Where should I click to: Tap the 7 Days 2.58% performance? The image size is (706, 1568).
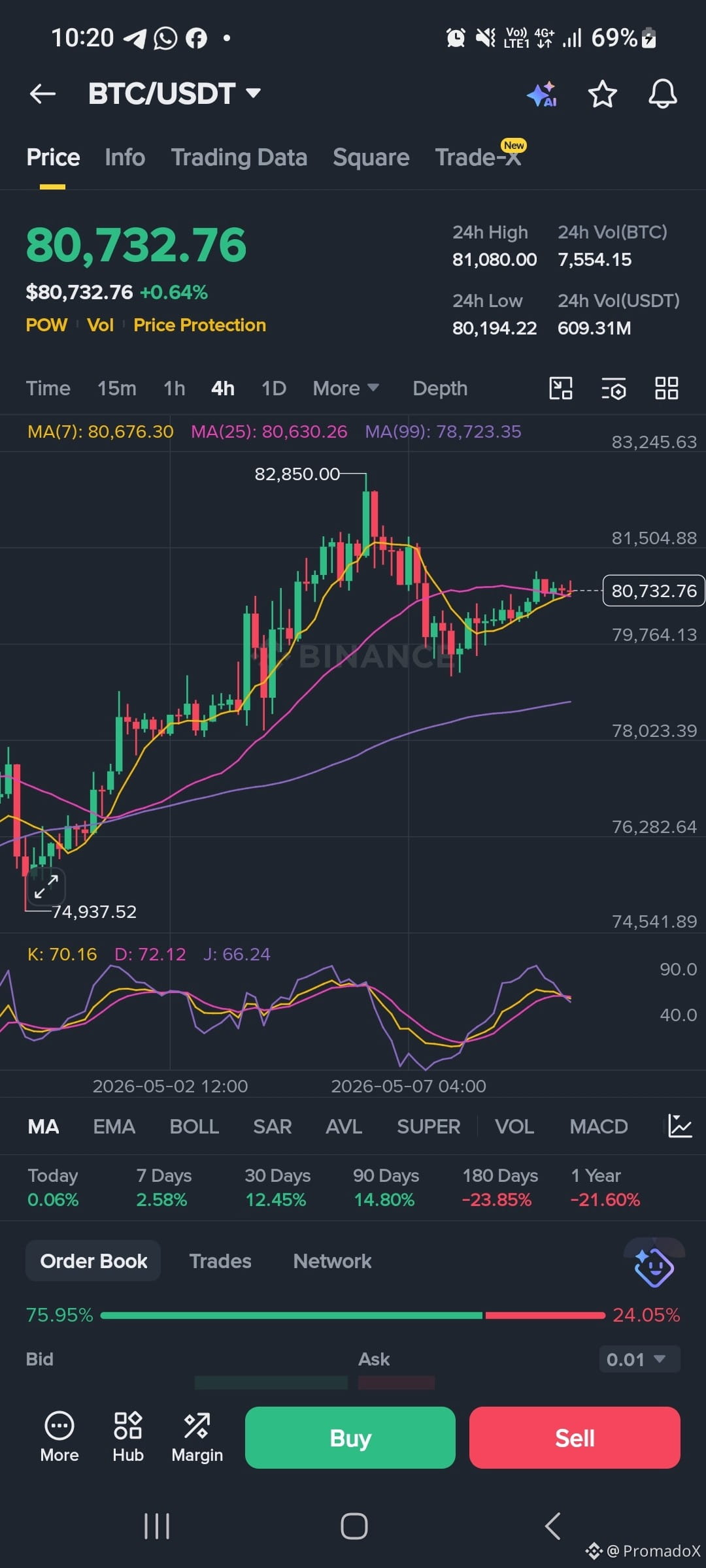click(163, 1187)
